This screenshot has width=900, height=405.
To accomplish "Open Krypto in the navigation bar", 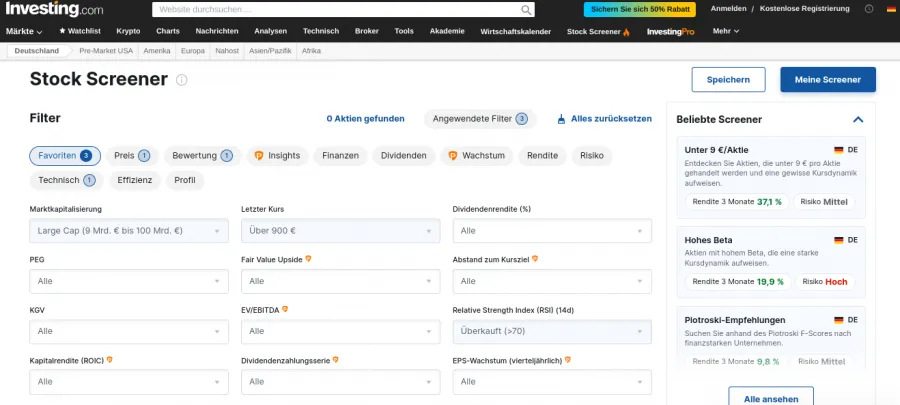I will click(x=128, y=31).
